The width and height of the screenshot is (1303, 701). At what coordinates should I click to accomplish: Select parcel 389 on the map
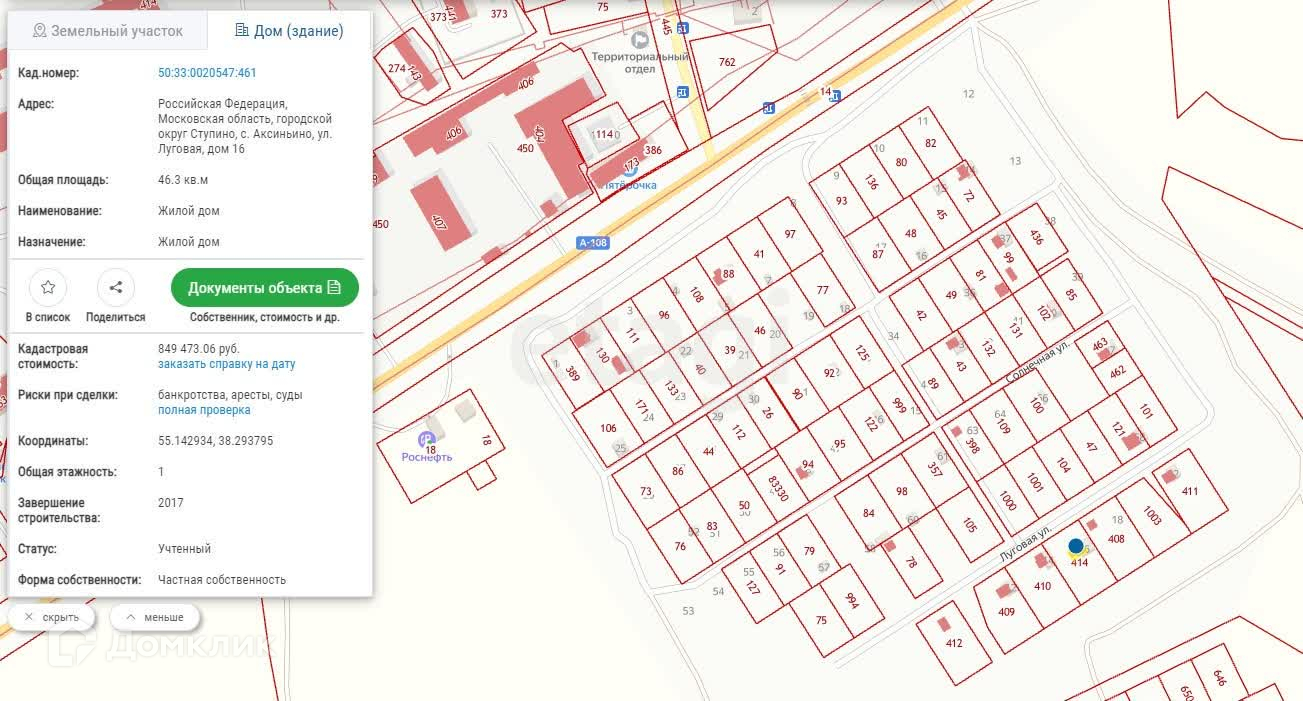point(572,374)
